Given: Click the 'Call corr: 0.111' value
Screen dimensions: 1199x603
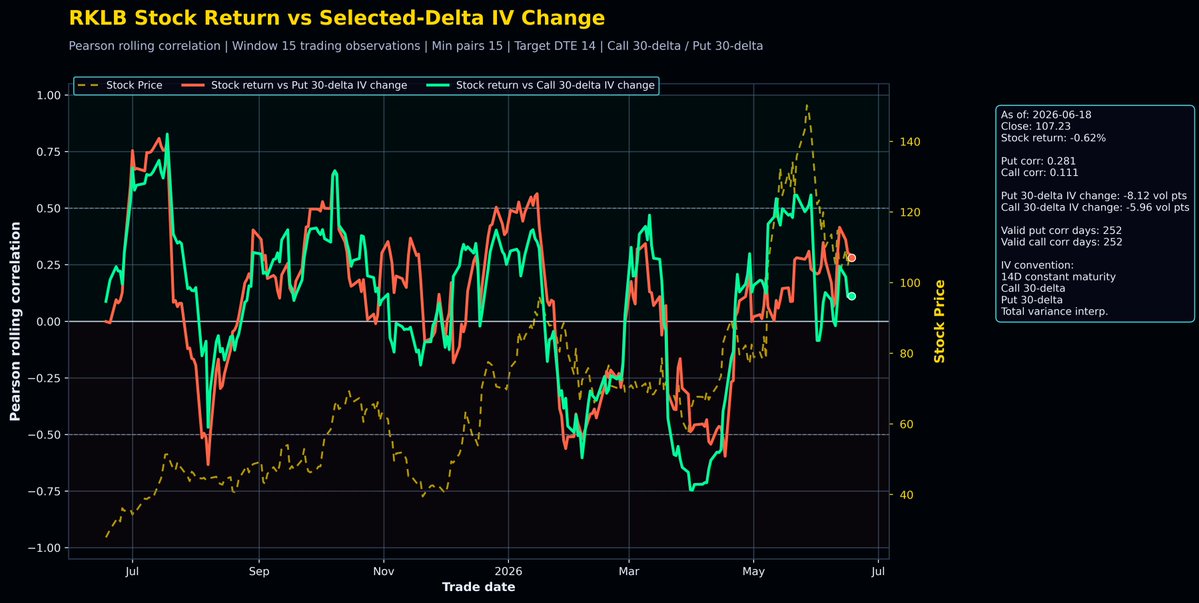Looking at the screenshot, I should click(x=1040, y=173).
